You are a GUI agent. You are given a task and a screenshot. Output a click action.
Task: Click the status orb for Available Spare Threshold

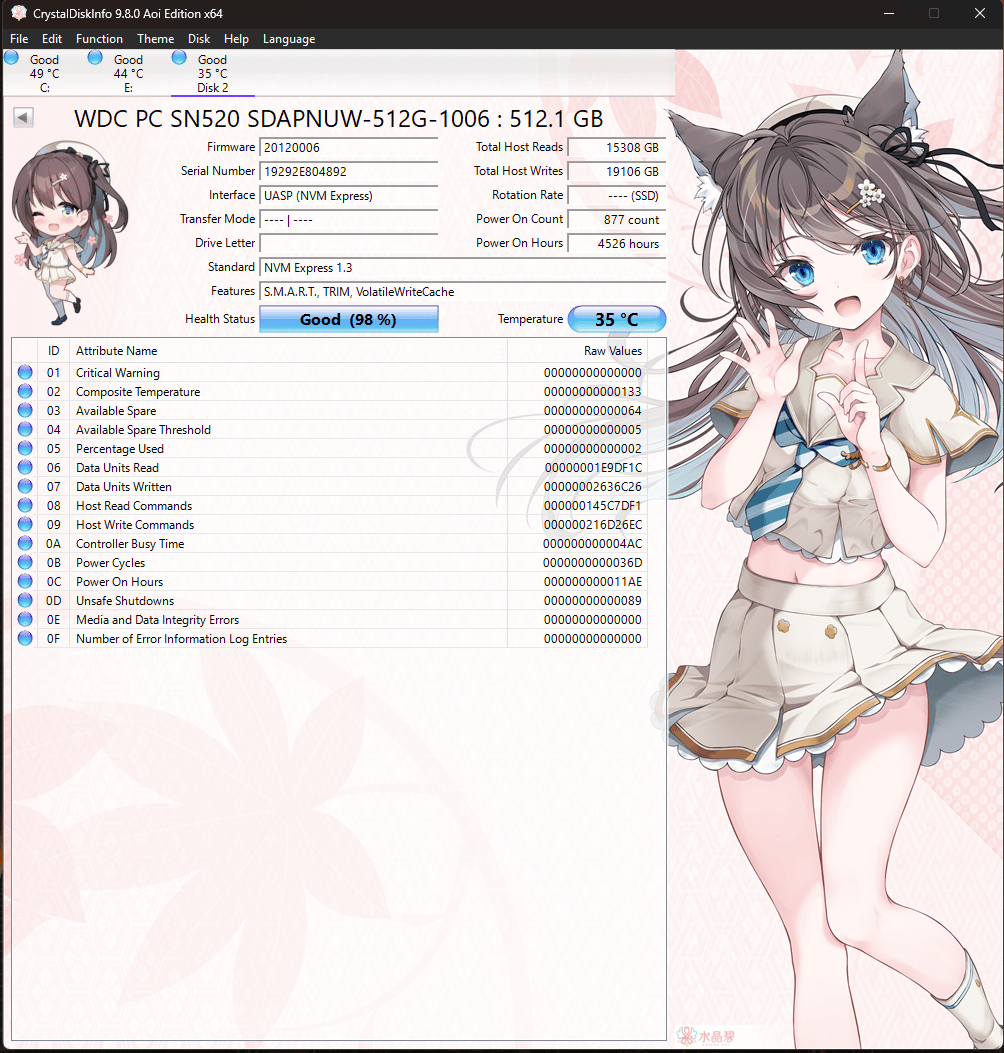[x=26, y=429]
